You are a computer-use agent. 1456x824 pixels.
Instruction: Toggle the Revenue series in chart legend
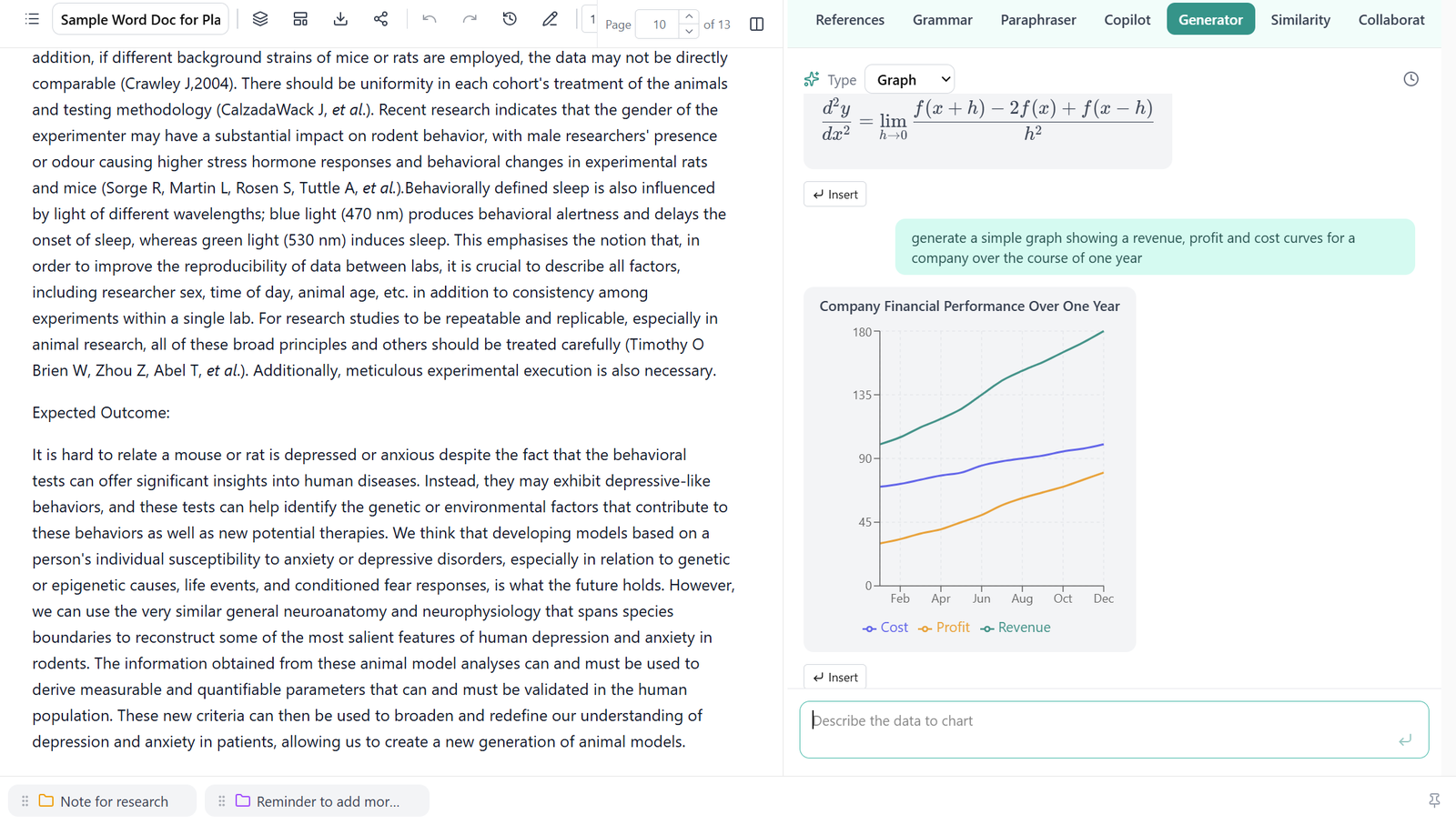point(1016,628)
